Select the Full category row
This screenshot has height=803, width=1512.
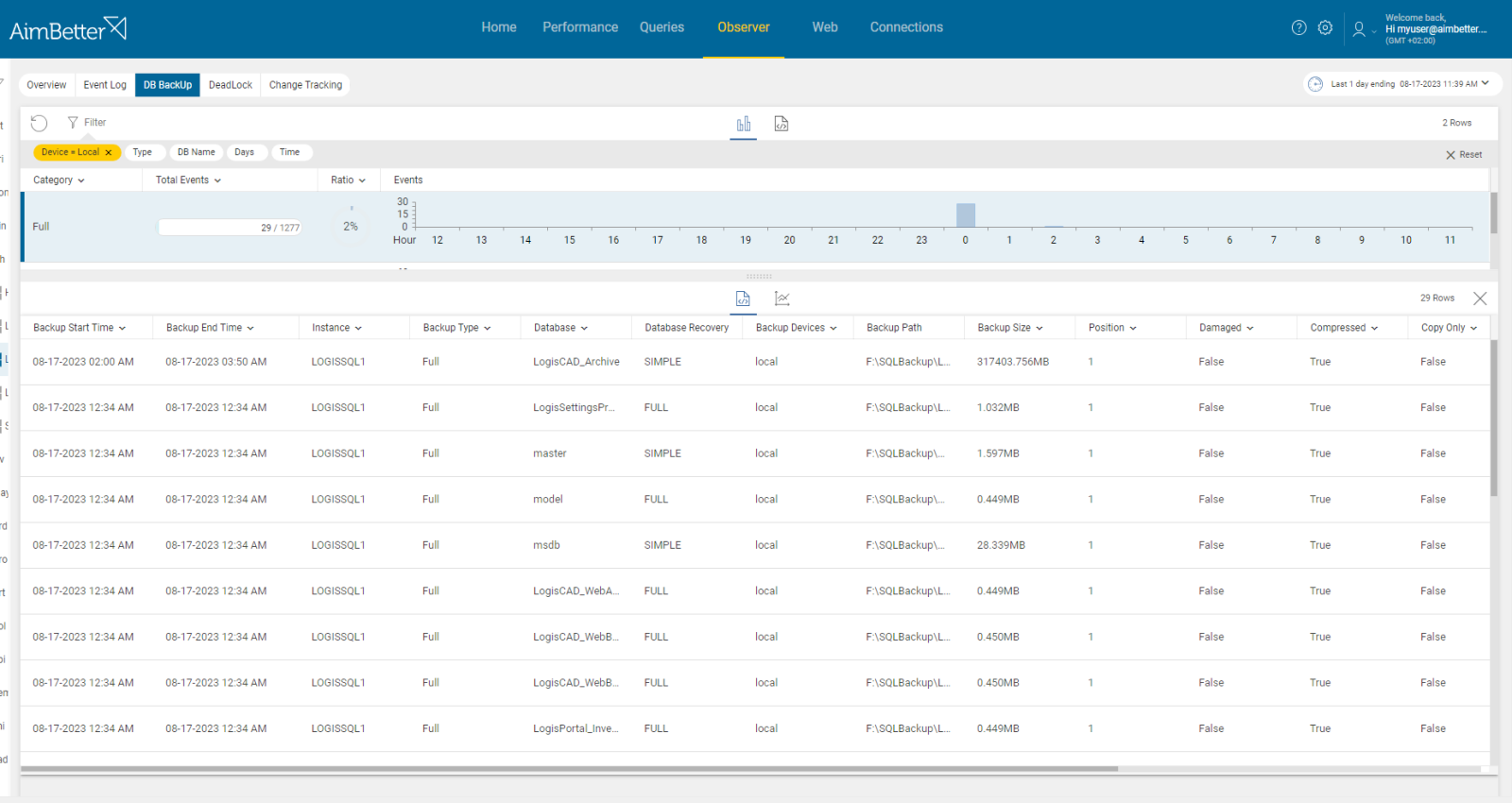point(754,227)
